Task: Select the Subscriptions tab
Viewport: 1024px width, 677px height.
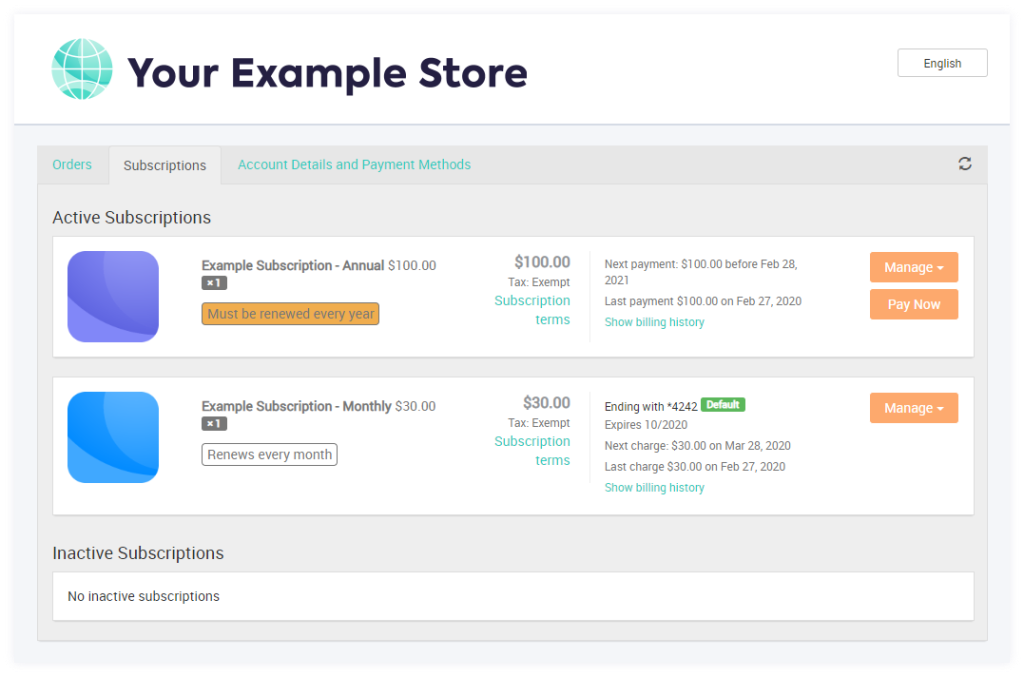Action: (x=164, y=165)
